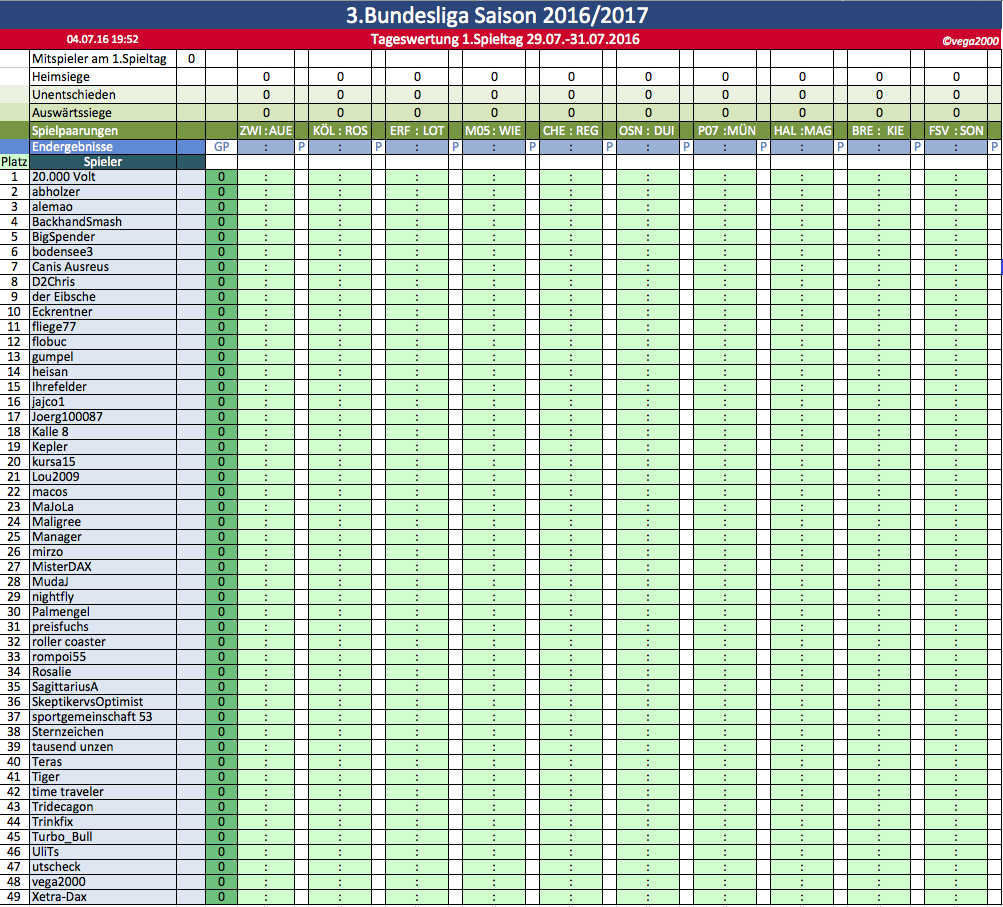The height and width of the screenshot is (907, 1003).
Task: Click the 'Mitspieler am 1.Spieltag' cell
Action: tap(99, 59)
